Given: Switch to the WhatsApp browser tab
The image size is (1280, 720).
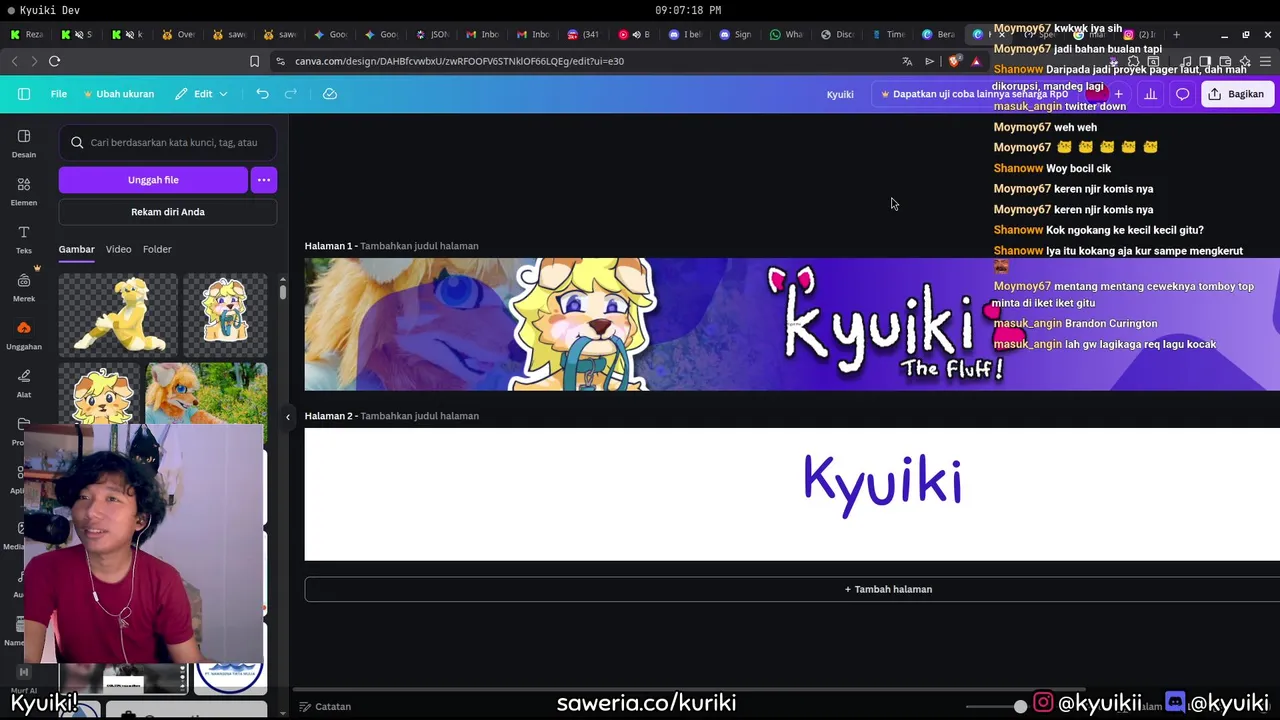Looking at the screenshot, I should pyautogui.click(x=786, y=34).
